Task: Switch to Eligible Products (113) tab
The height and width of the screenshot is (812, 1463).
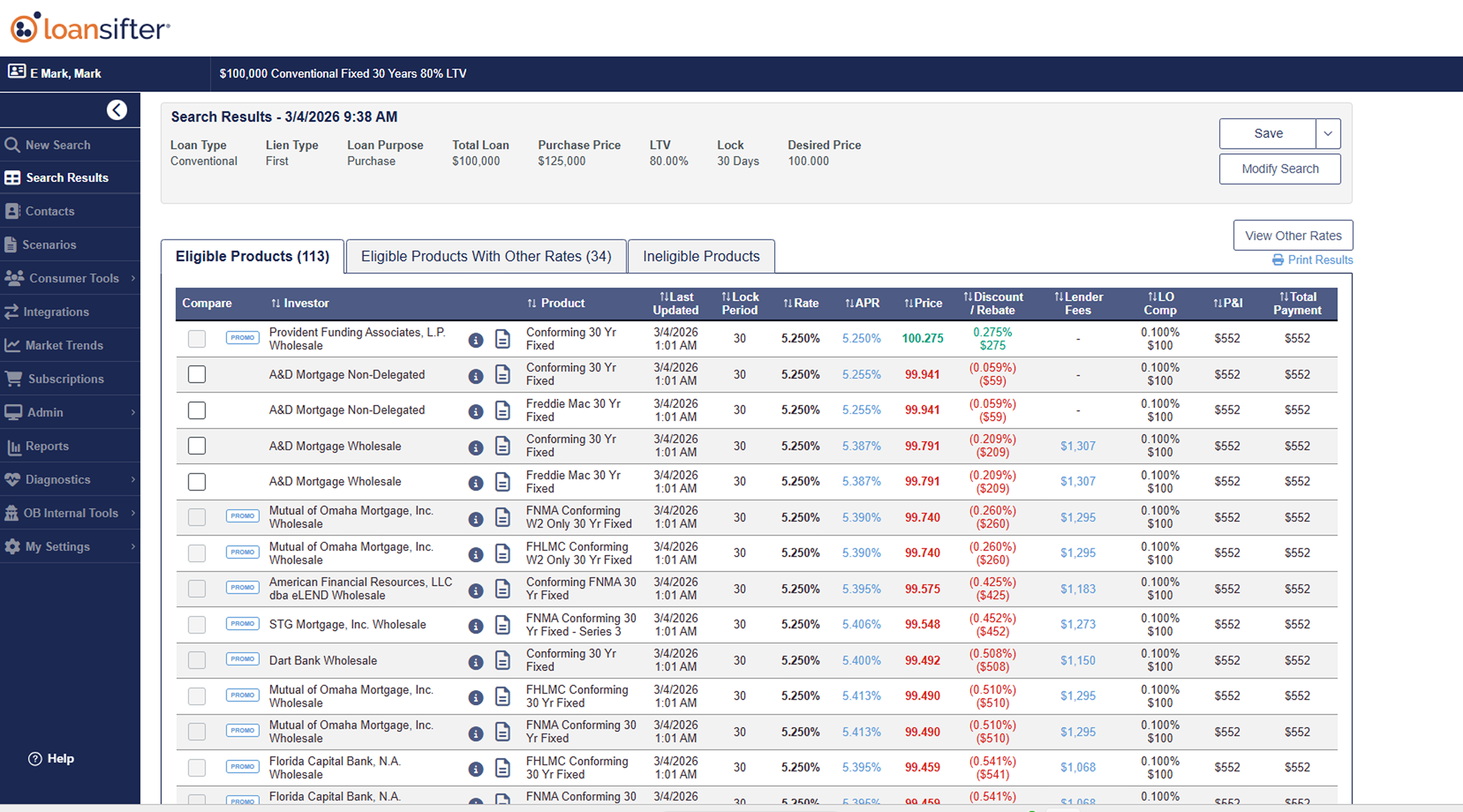Action: [252, 256]
